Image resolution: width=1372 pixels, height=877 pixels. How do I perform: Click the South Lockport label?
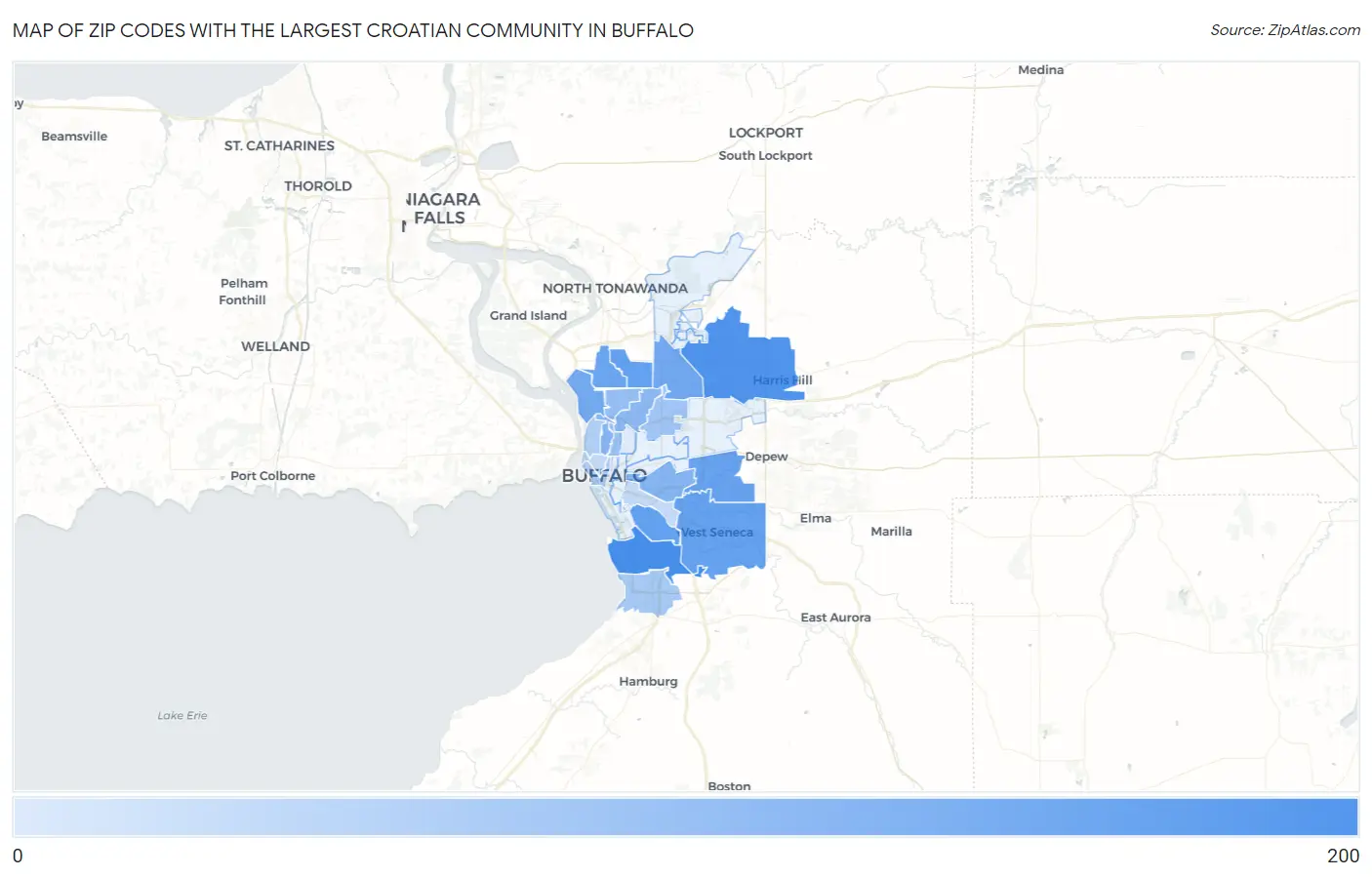765,155
